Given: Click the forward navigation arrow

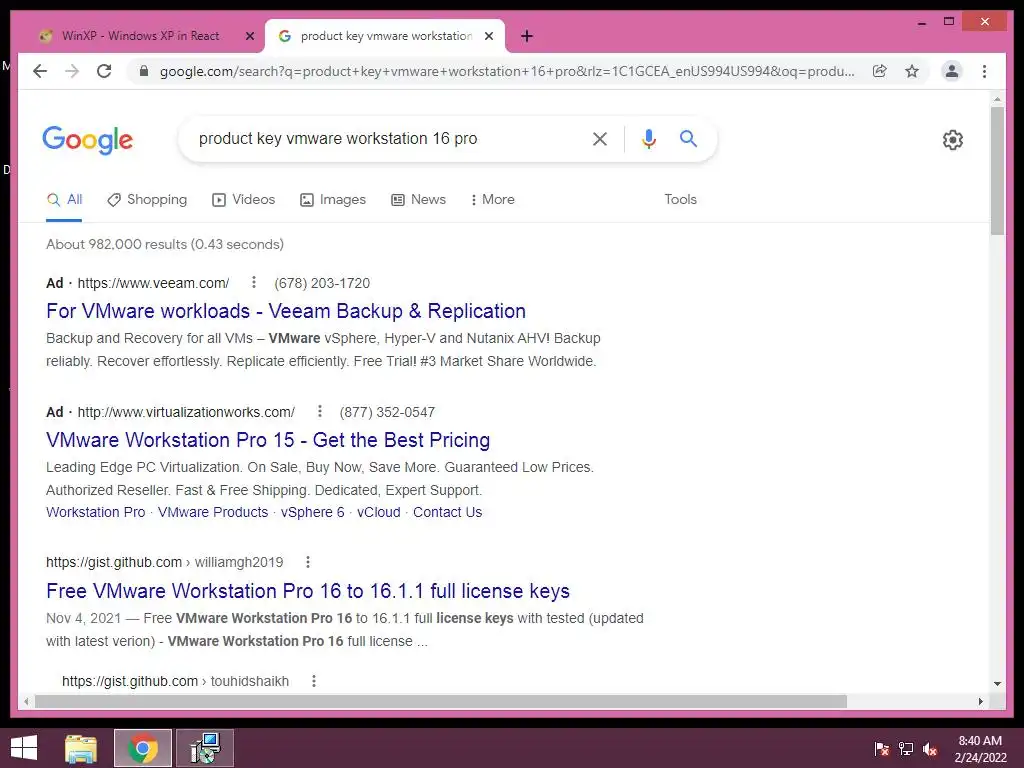Looking at the screenshot, I should (72, 71).
